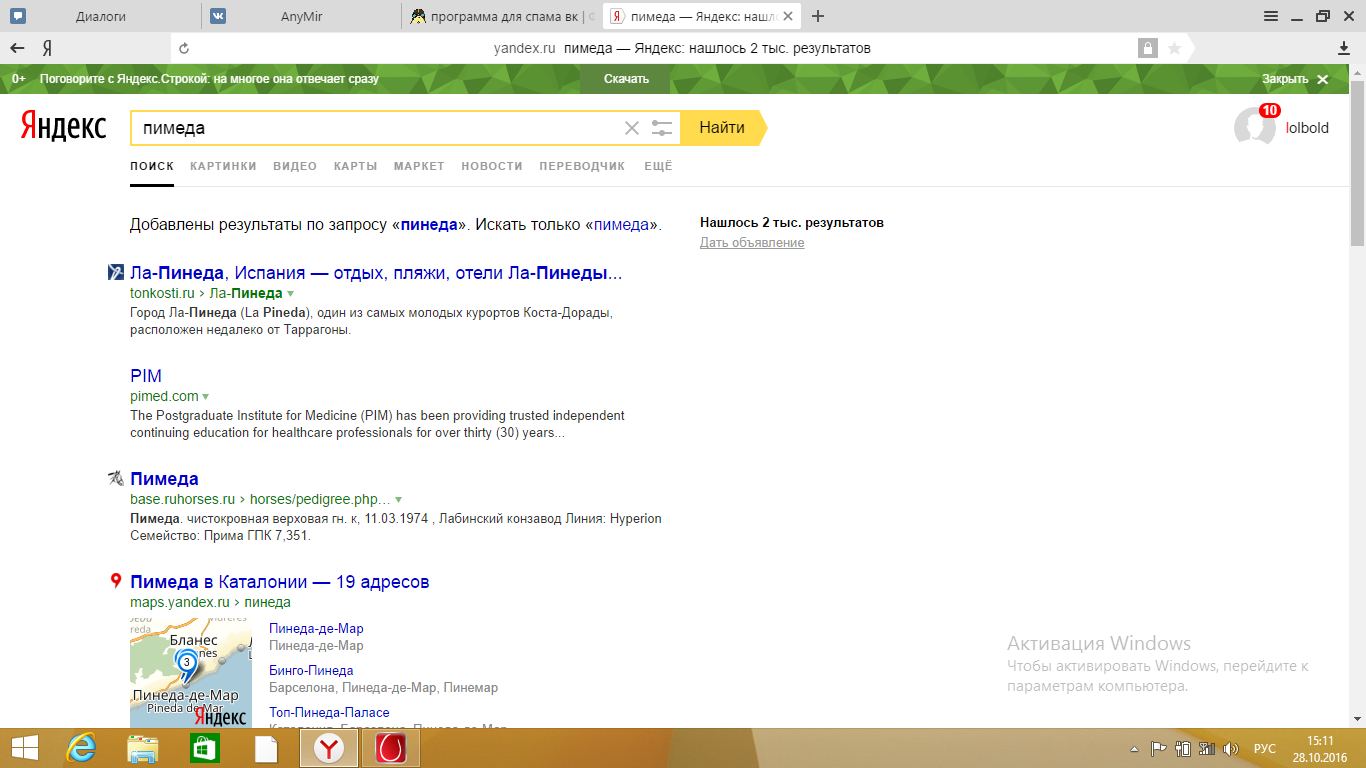The width and height of the screenshot is (1366, 768).
Task: Open the Windows Start button
Action: (x=25, y=748)
